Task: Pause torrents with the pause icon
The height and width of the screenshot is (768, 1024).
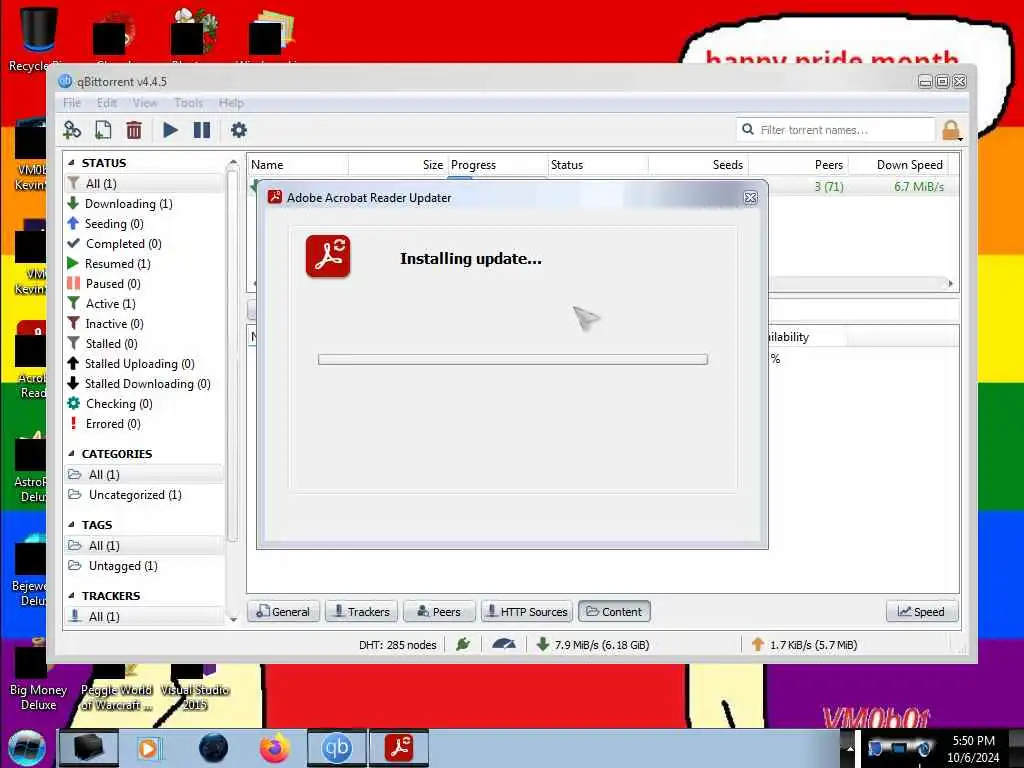Action: pyautogui.click(x=202, y=130)
